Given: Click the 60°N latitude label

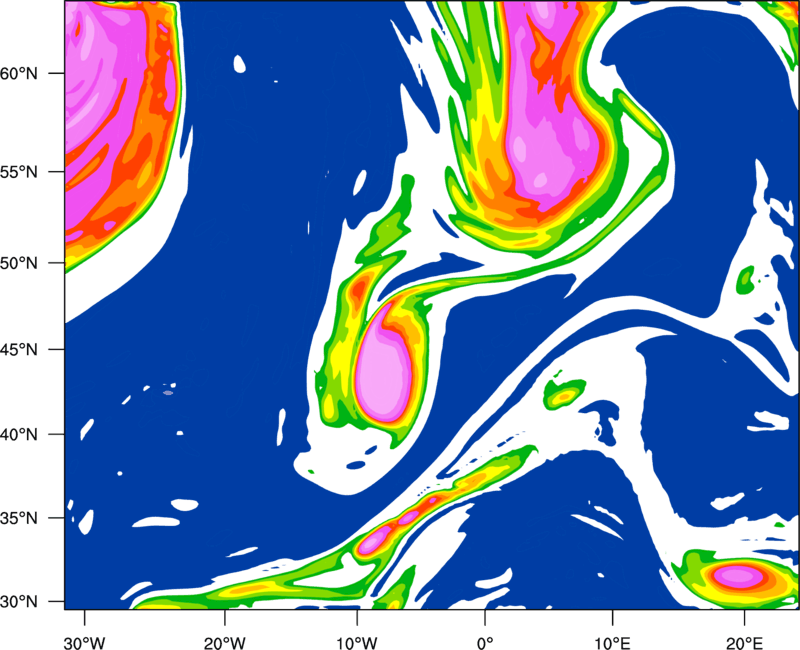Looking at the screenshot, I should [x=18, y=74].
